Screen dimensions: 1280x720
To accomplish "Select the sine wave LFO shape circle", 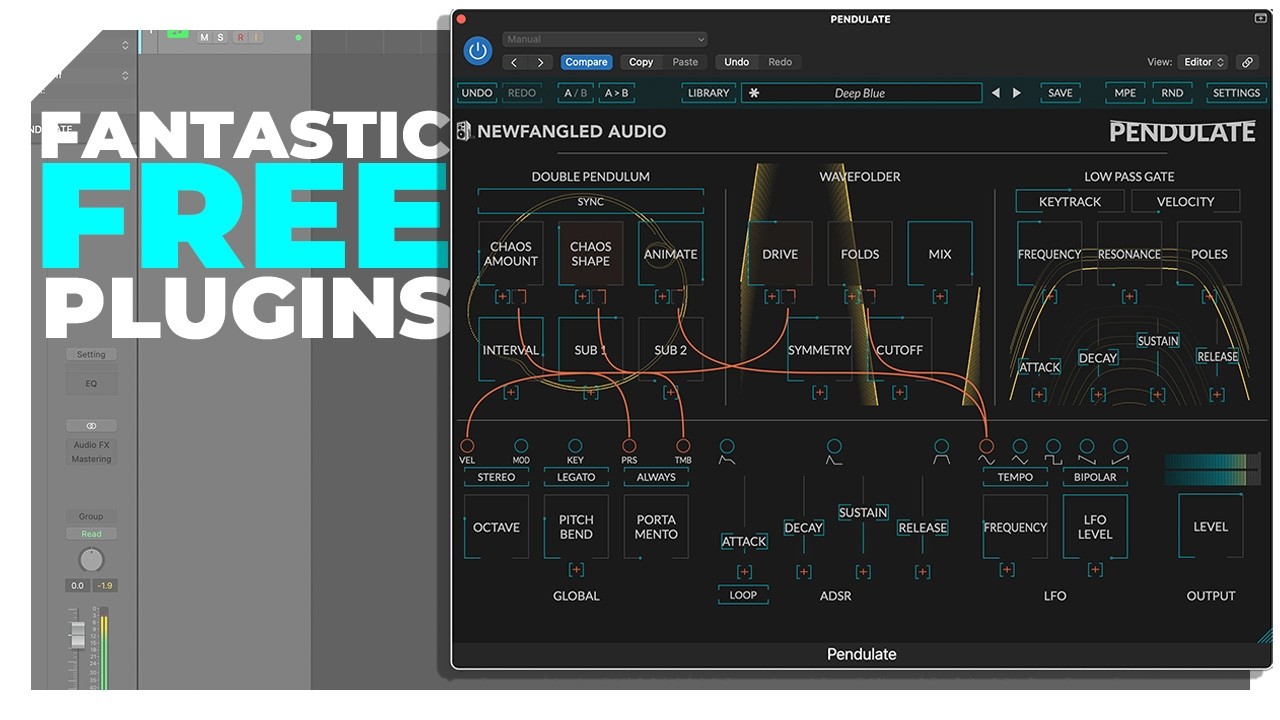I will pos(986,446).
